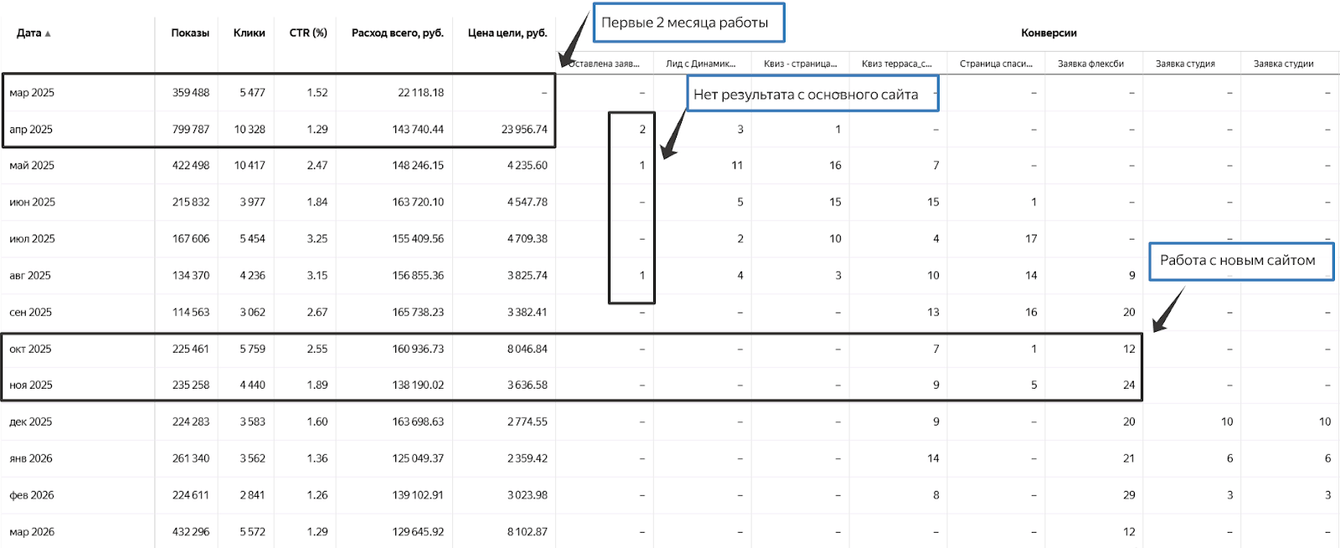Click the Лид с Динамик column header

tap(701, 64)
